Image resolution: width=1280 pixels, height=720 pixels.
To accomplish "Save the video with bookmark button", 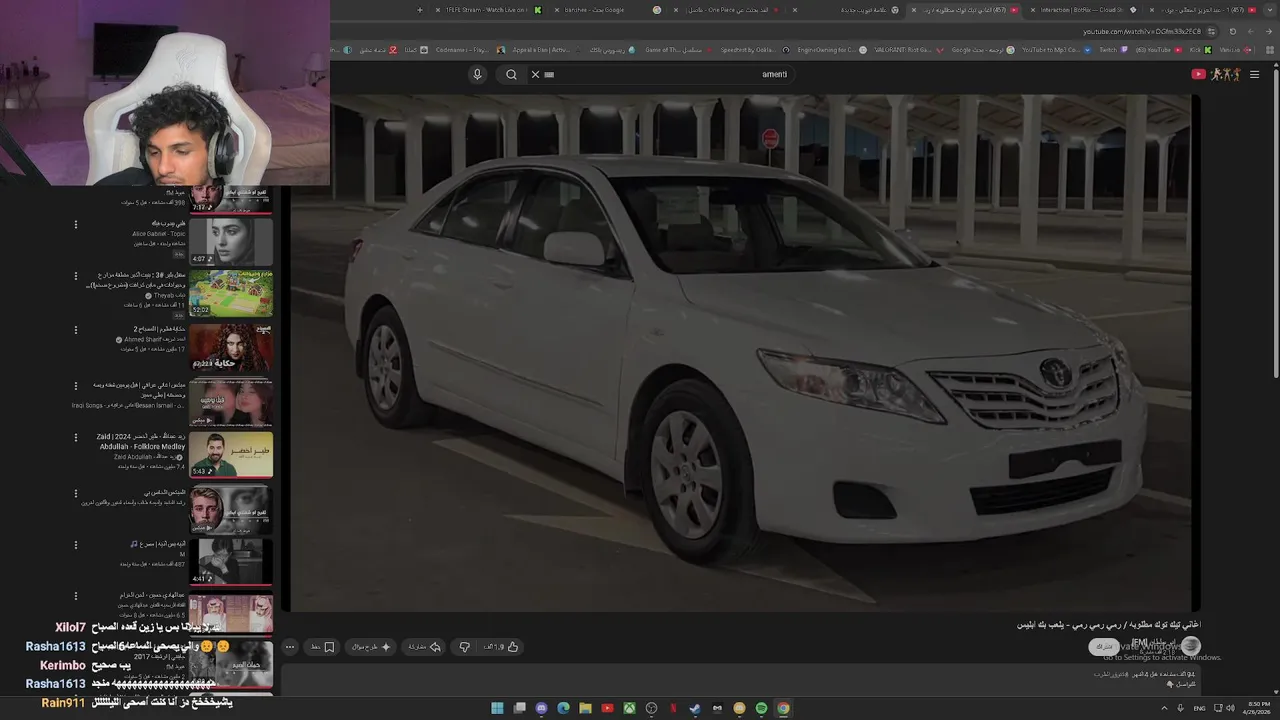I will (322, 647).
